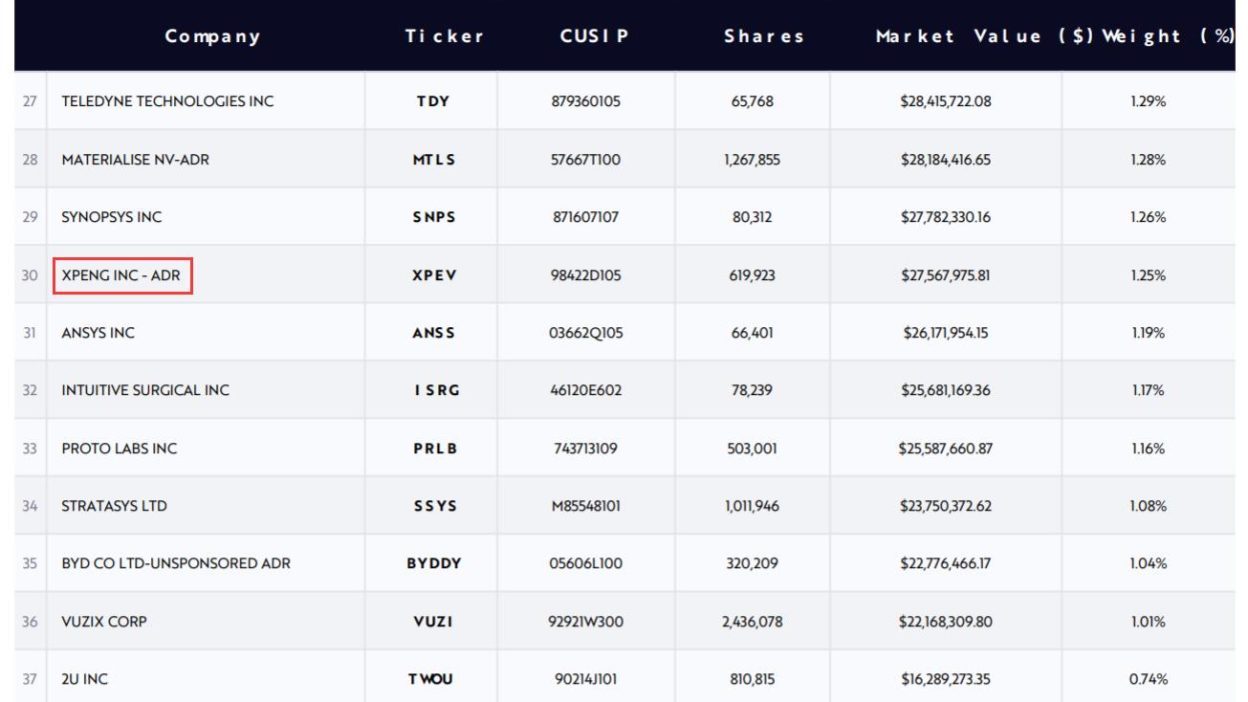Select TELEDYNE TECHNOLOGIES INC company name
Image resolution: width=1248 pixels, height=702 pixels.
167,101
